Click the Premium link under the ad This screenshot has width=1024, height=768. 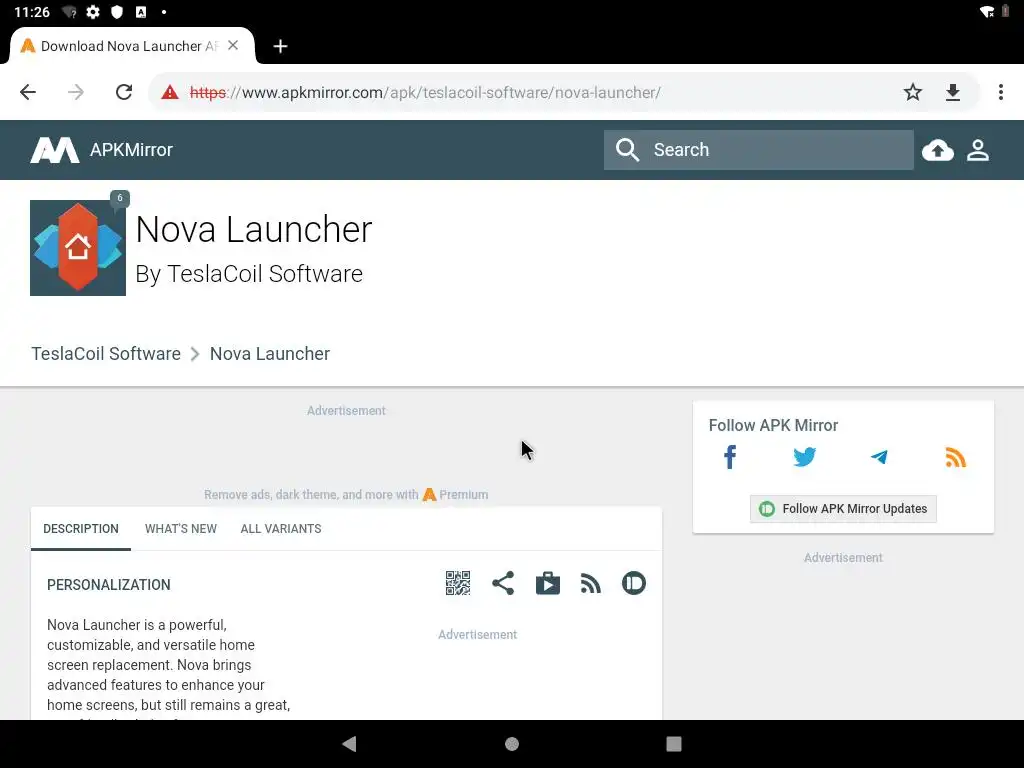[456, 494]
